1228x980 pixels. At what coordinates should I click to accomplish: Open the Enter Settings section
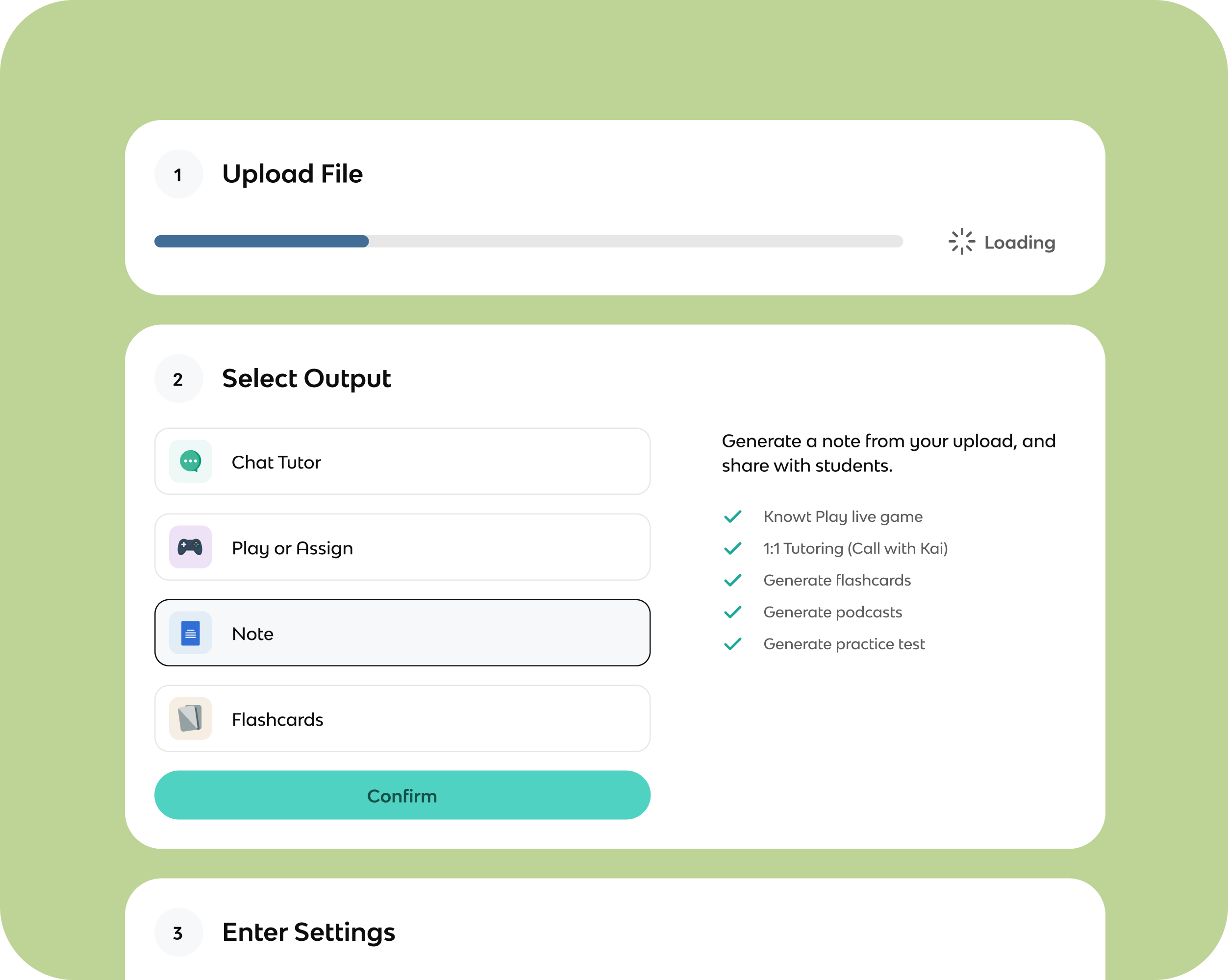coord(308,932)
